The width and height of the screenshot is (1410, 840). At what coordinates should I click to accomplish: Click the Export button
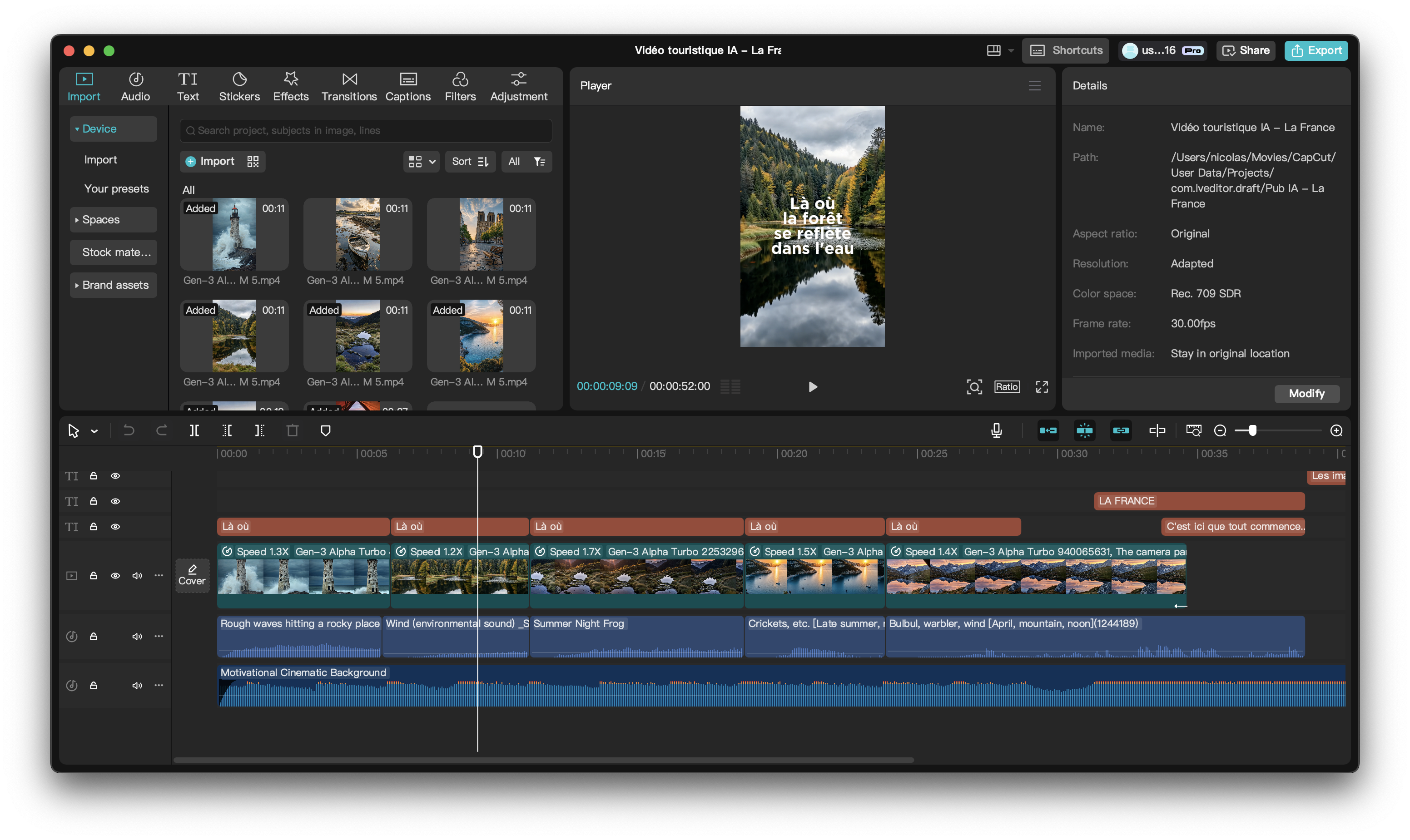1316,50
